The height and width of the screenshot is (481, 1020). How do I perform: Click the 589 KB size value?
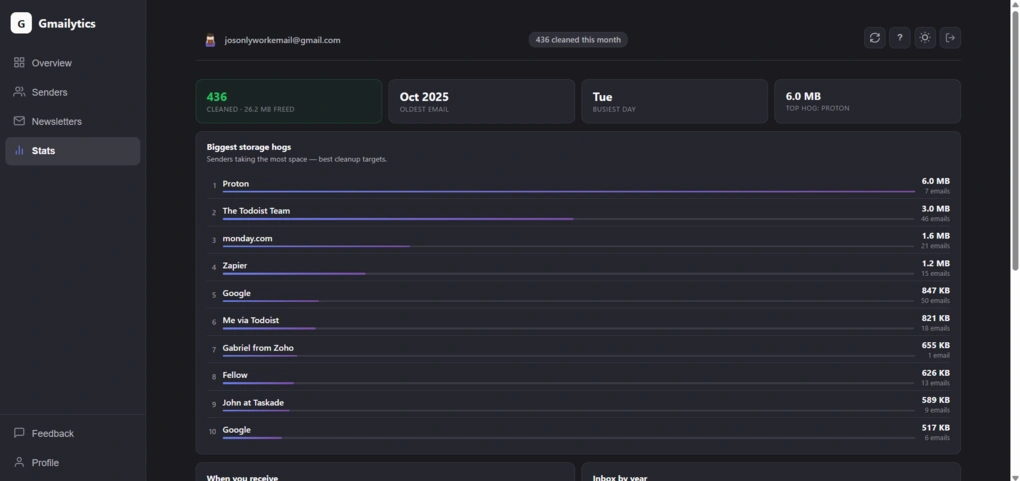935,400
